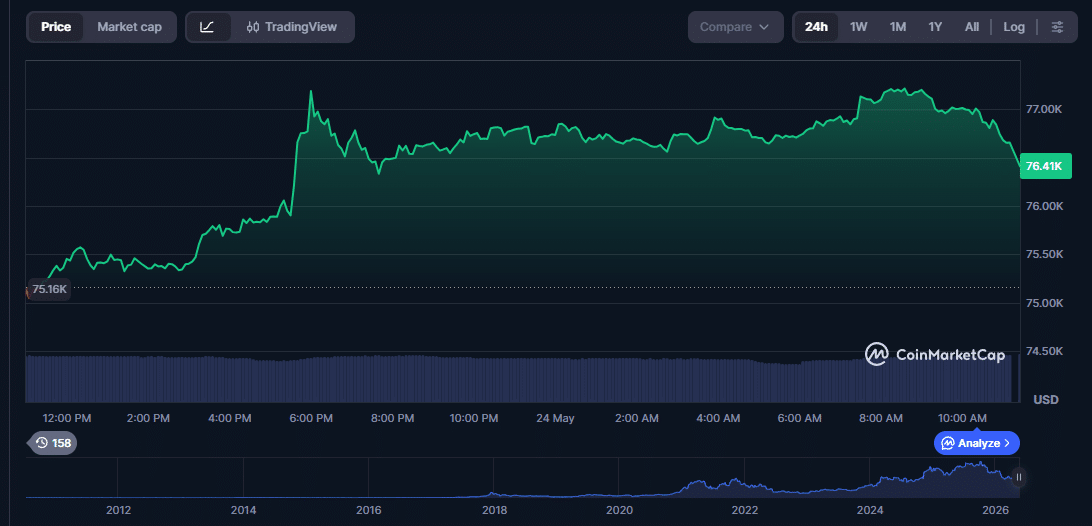Click the 76.00K axis label
1092x526 pixels.
tap(1043, 206)
